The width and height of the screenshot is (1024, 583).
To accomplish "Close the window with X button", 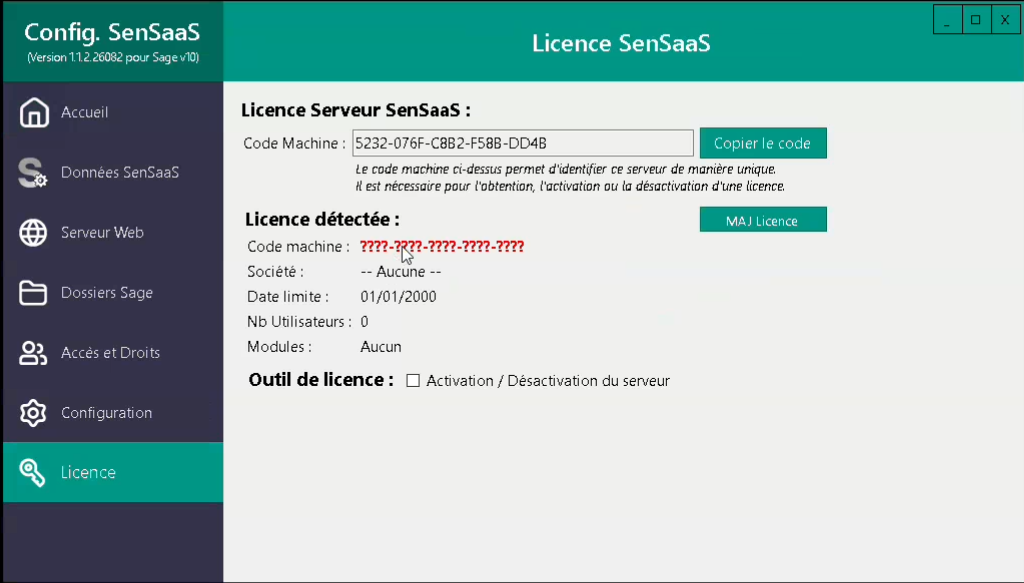I will 1005,20.
